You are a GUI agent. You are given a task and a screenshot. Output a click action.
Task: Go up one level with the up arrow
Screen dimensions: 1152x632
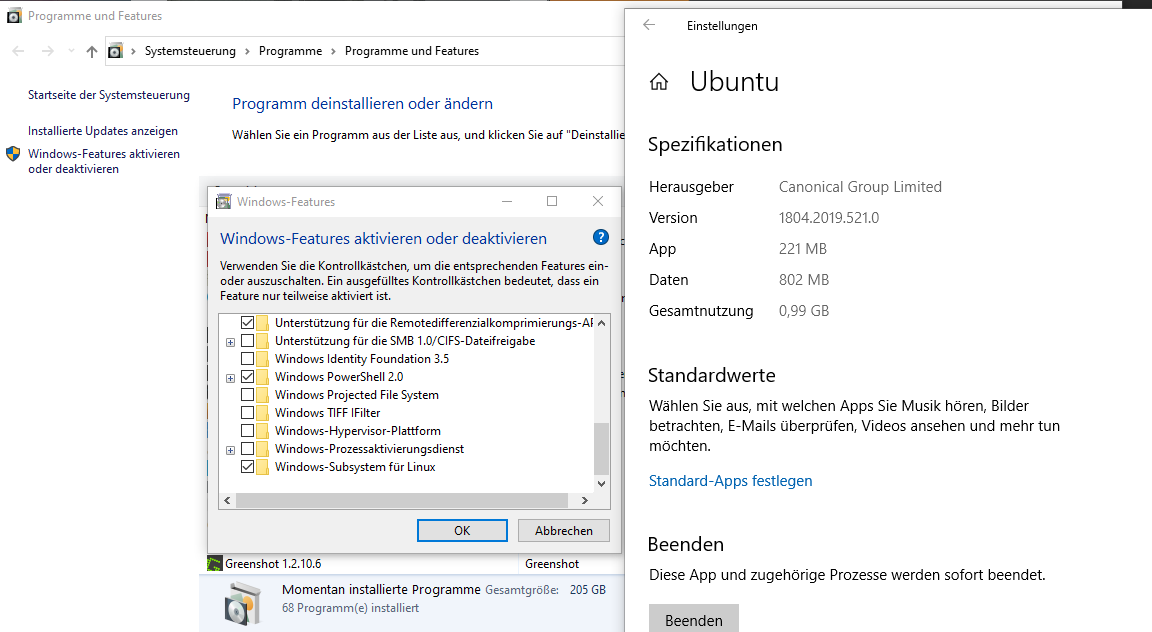pos(92,51)
